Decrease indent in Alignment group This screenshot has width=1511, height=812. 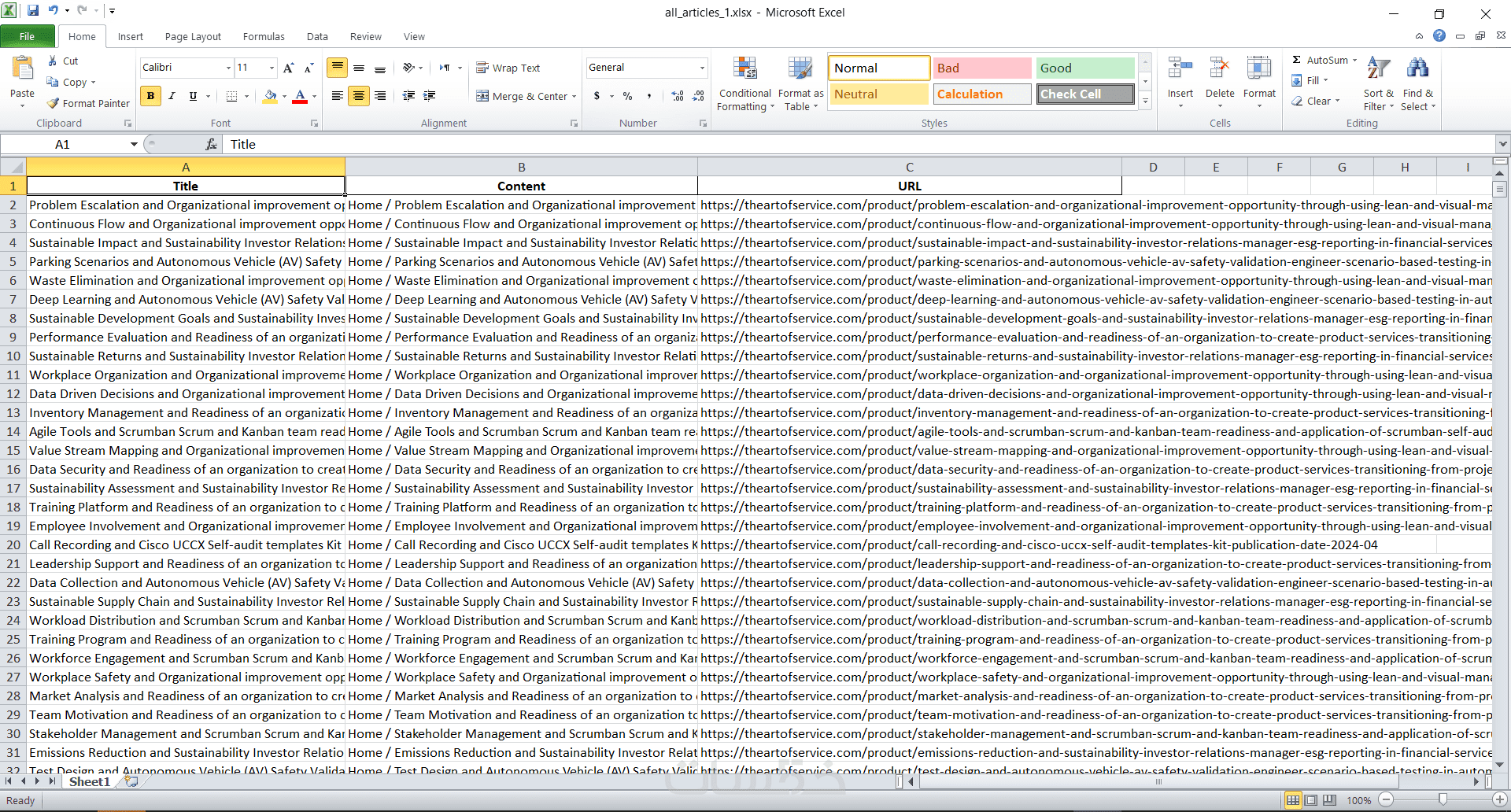tap(408, 96)
